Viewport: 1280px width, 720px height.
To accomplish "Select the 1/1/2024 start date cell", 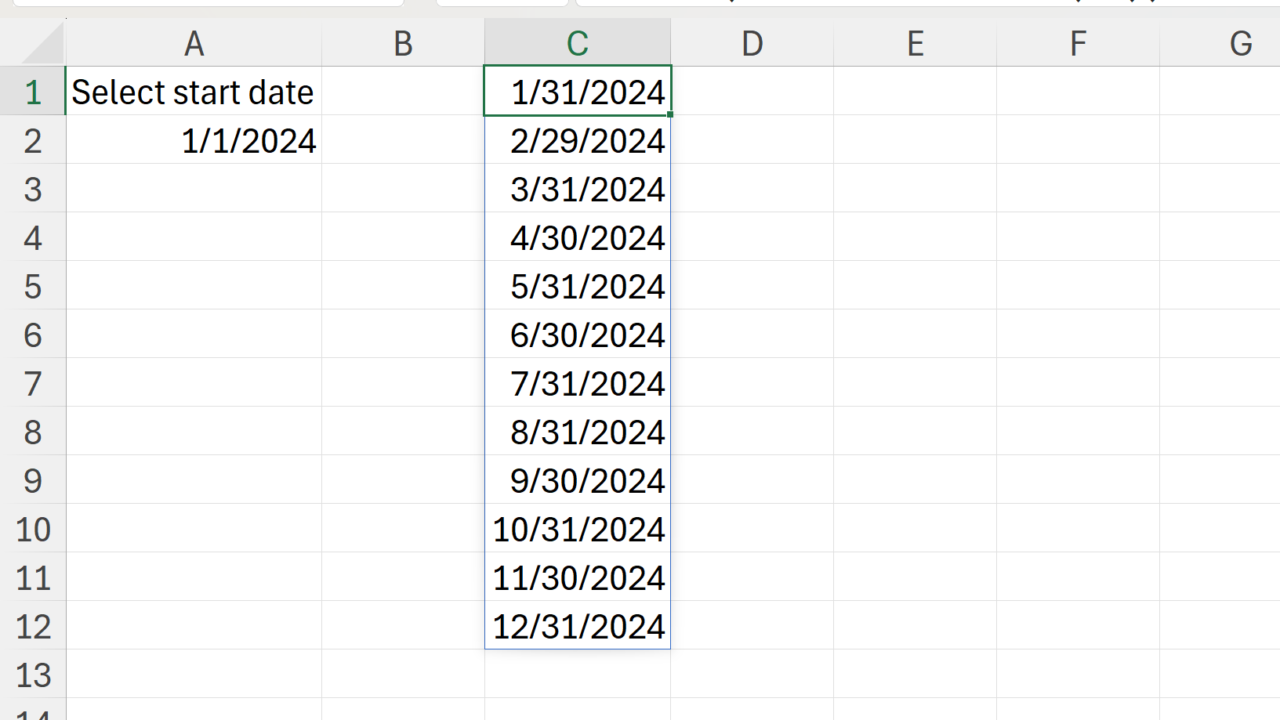I will click(x=248, y=141).
